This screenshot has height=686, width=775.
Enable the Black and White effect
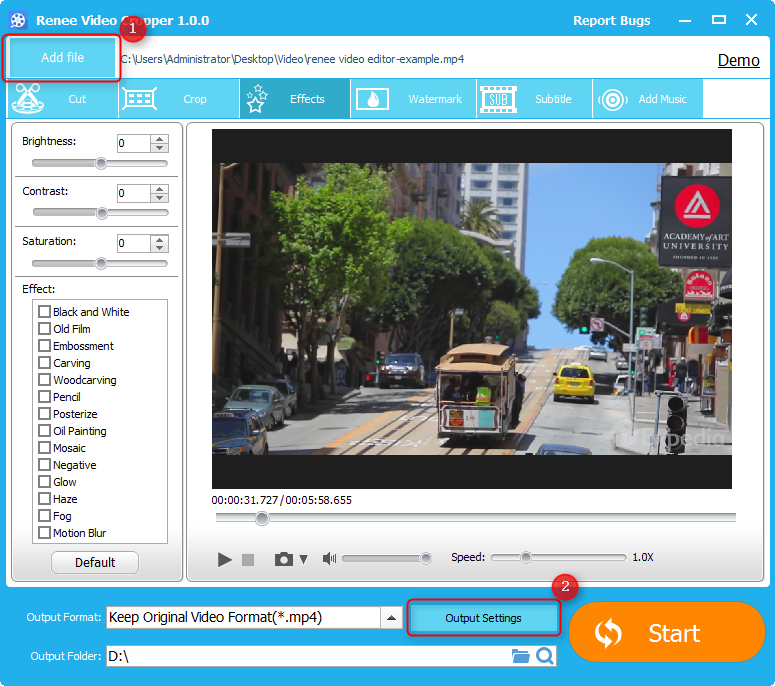[44, 312]
